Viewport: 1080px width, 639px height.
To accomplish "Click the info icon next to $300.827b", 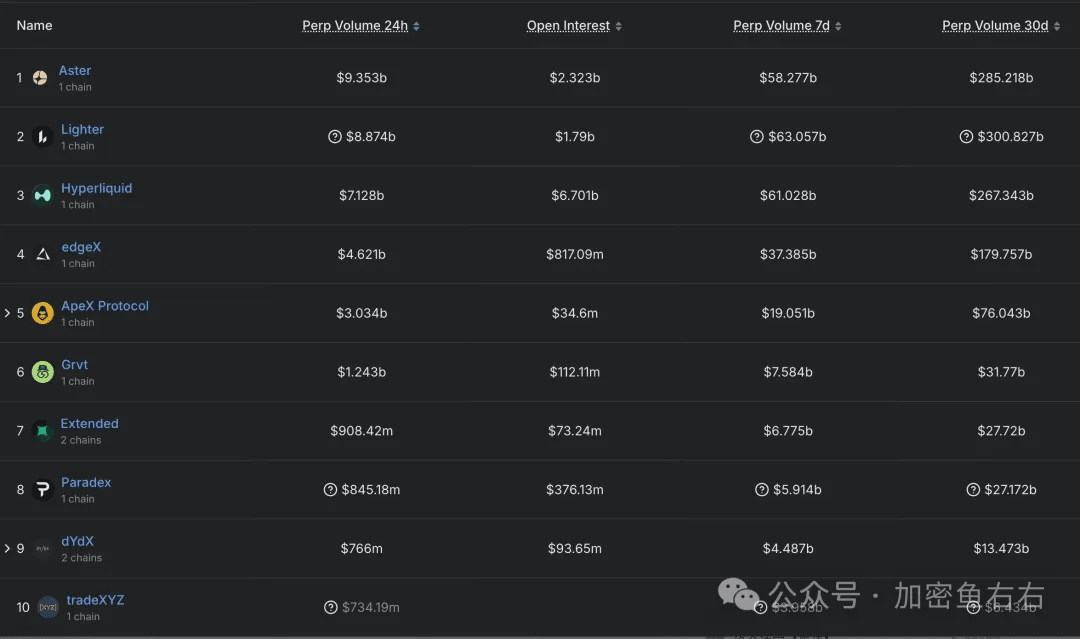I will (x=966, y=137).
